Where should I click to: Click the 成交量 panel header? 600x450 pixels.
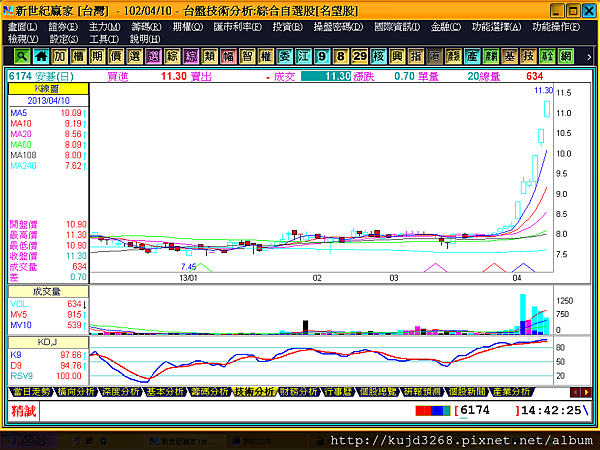click(x=48, y=292)
